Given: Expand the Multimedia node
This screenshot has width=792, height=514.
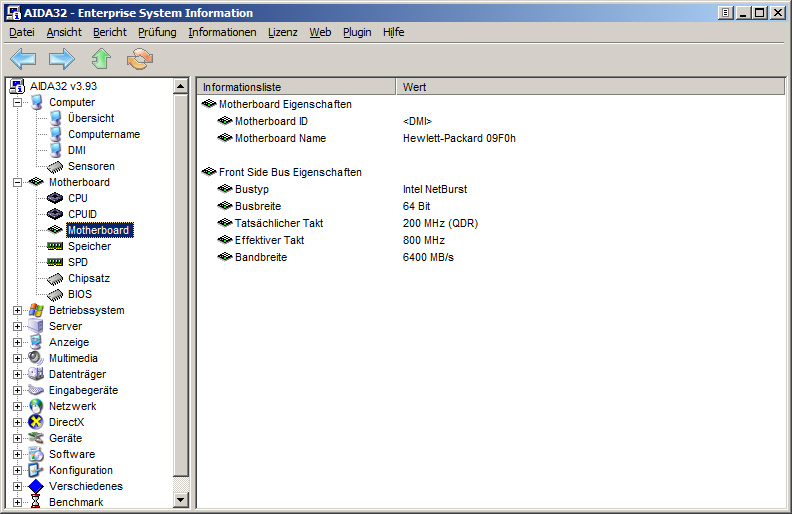Looking at the screenshot, I should (18, 358).
